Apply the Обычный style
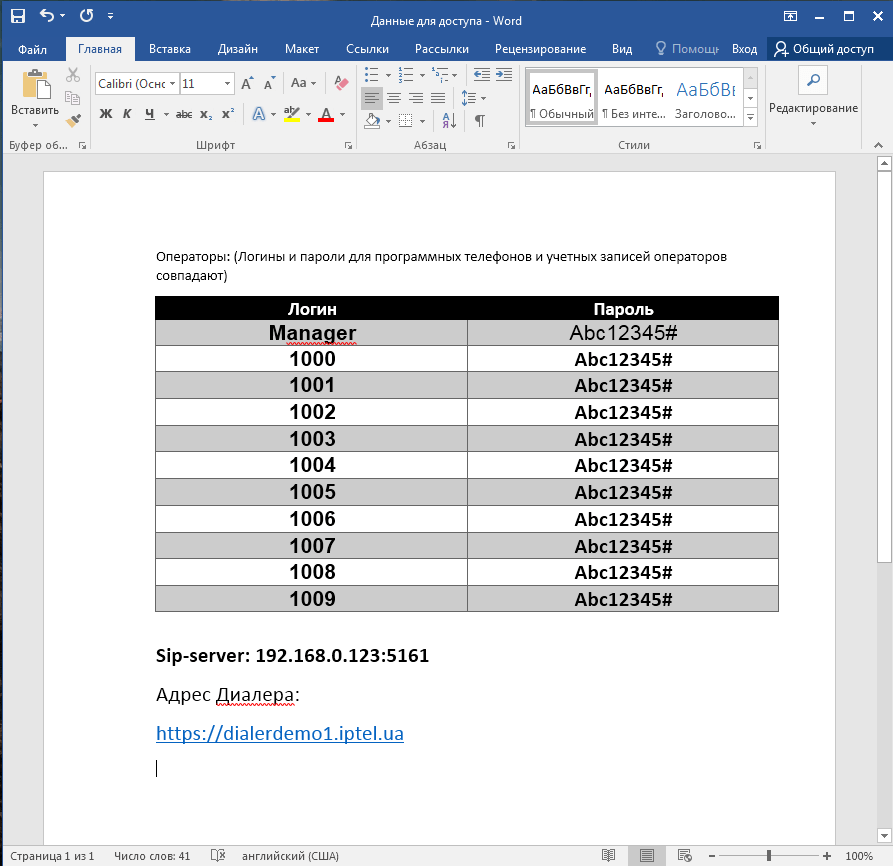 (x=562, y=97)
